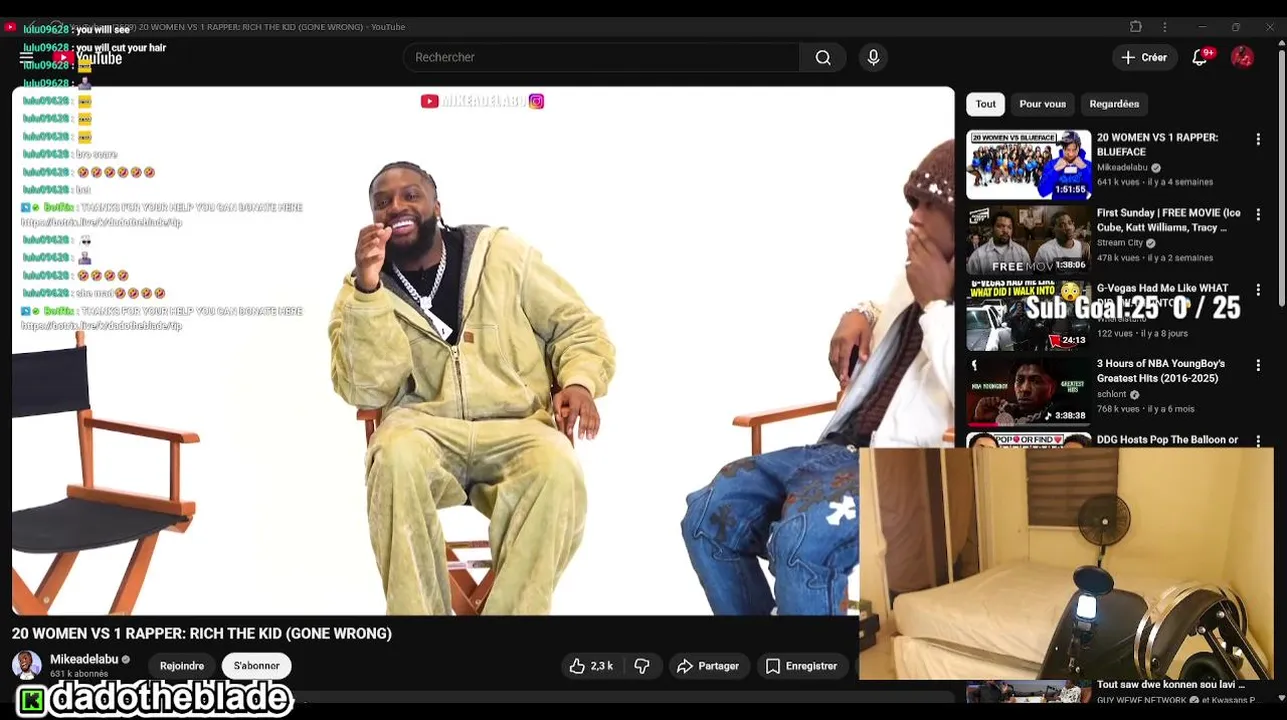Click the schlont channel name
Image resolution: width=1287 pixels, height=720 pixels.
click(x=1112, y=394)
